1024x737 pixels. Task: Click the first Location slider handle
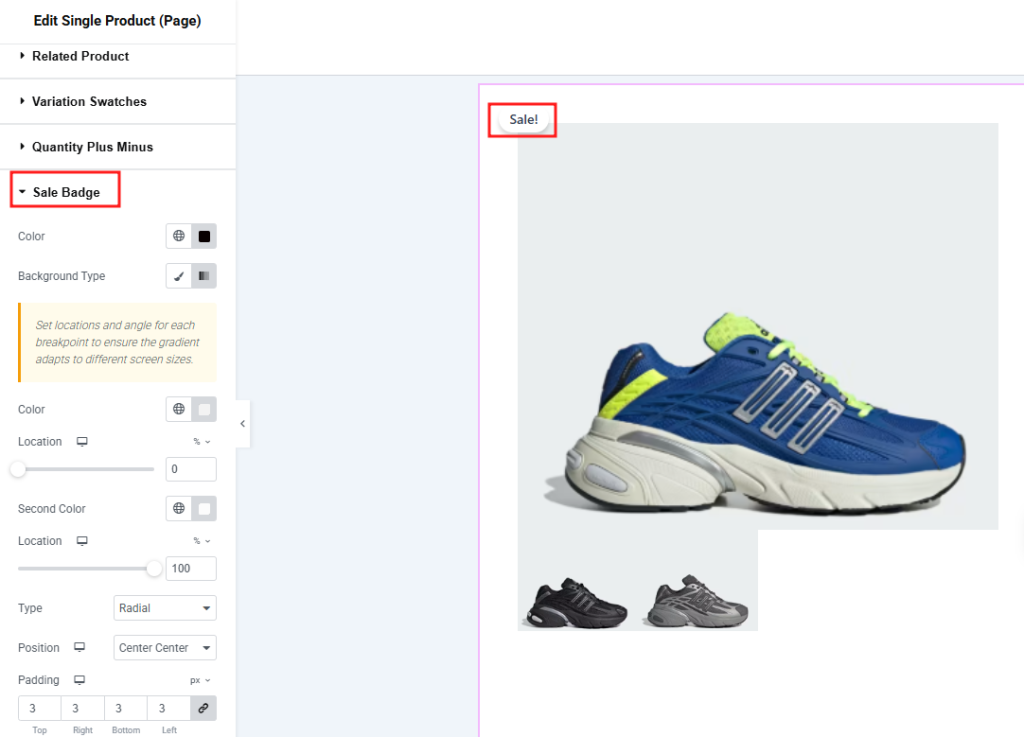(x=18, y=469)
